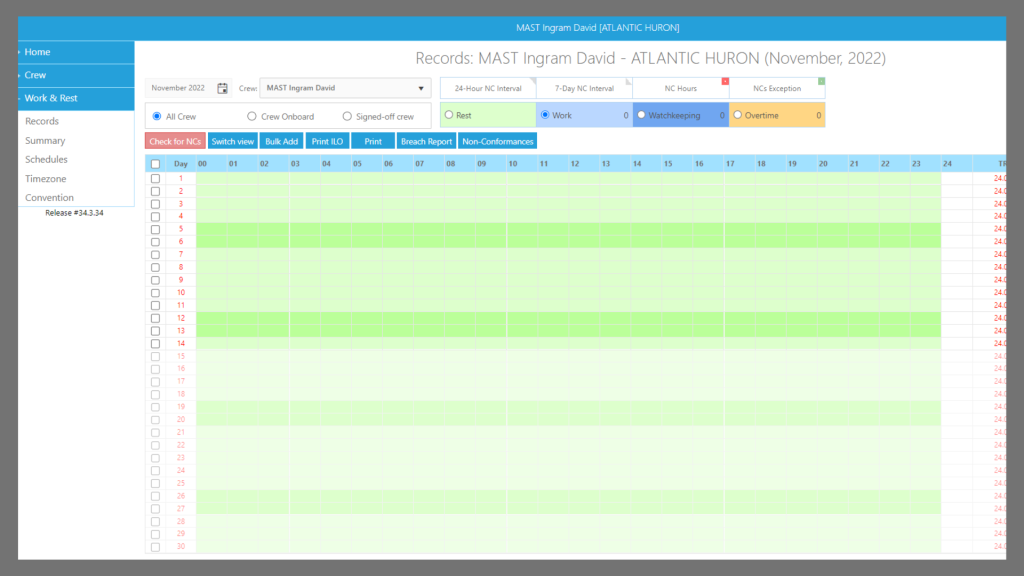Tick the checkbox for day 20
The image size is (1024, 576).
tap(155, 420)
